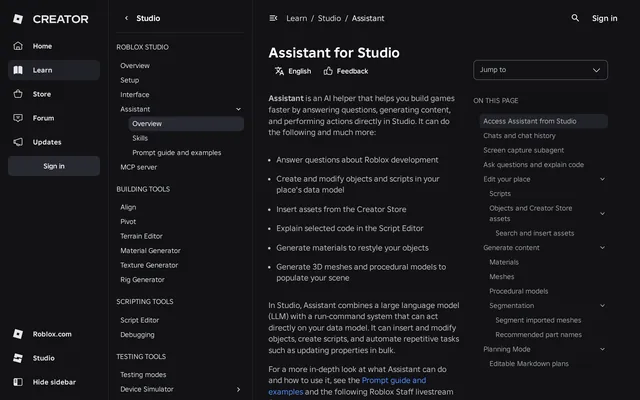Click the Hide sidebar label
This screenshot has width=640, height=400.
pos(54,382)
